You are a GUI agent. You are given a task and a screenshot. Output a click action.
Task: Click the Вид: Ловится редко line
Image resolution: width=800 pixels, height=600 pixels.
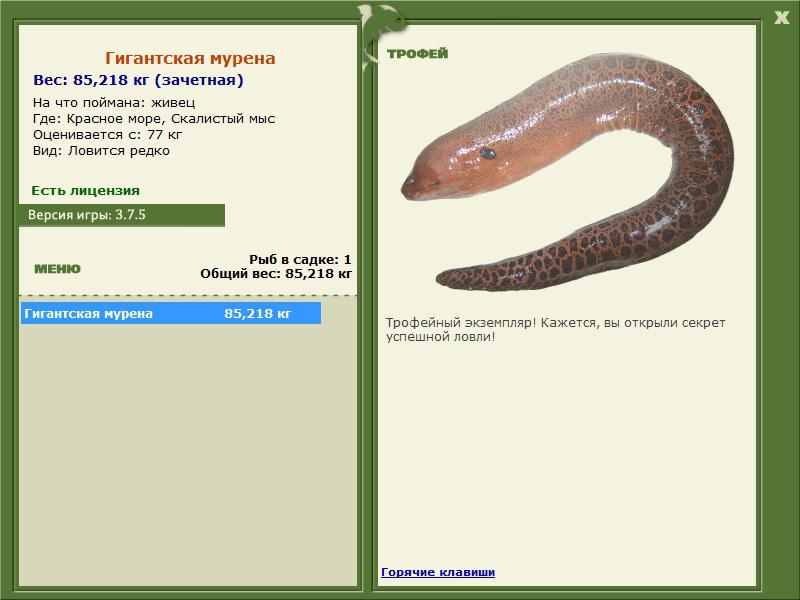[101, 151]
